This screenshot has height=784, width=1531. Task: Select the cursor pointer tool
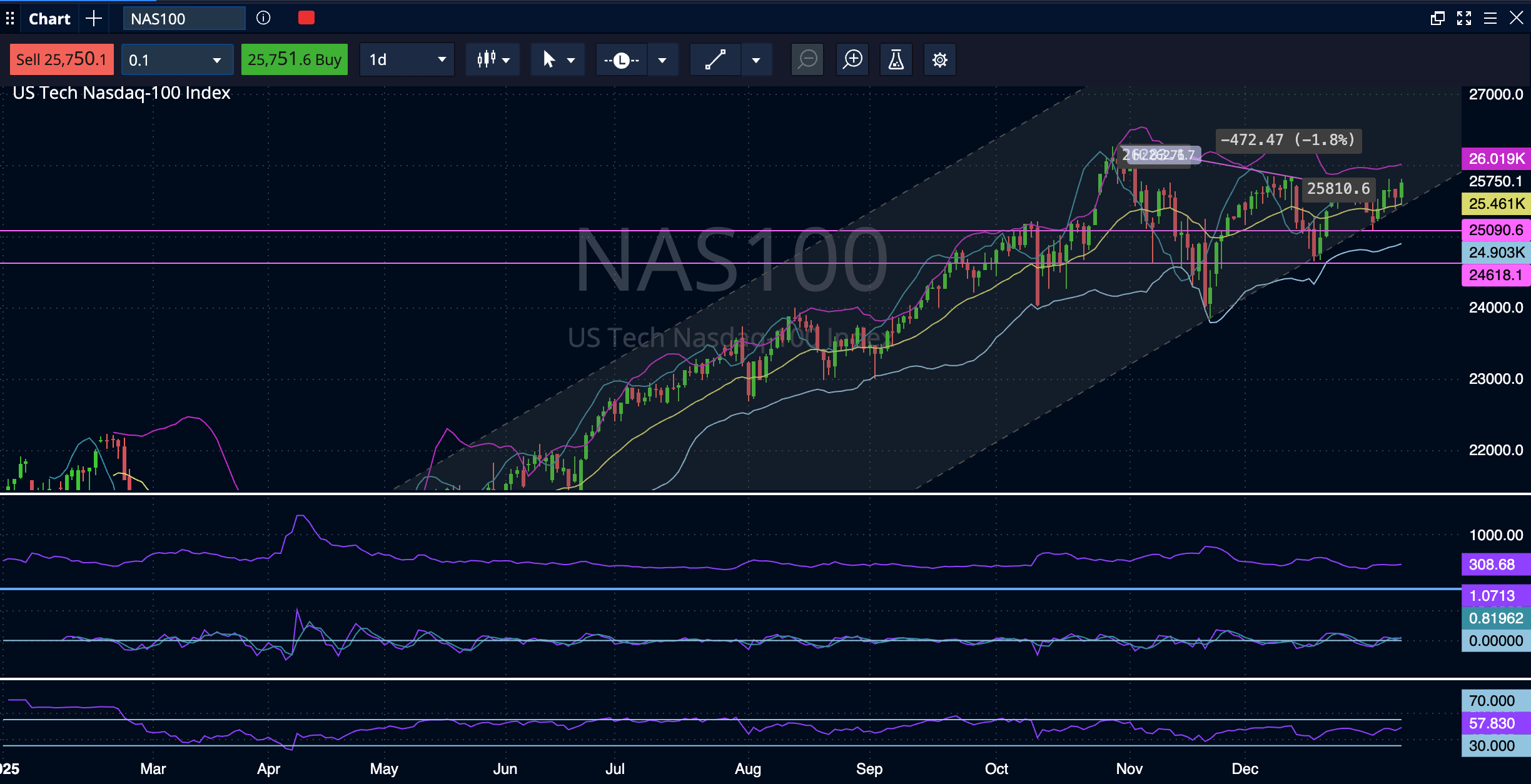click(x=549, y=59)
